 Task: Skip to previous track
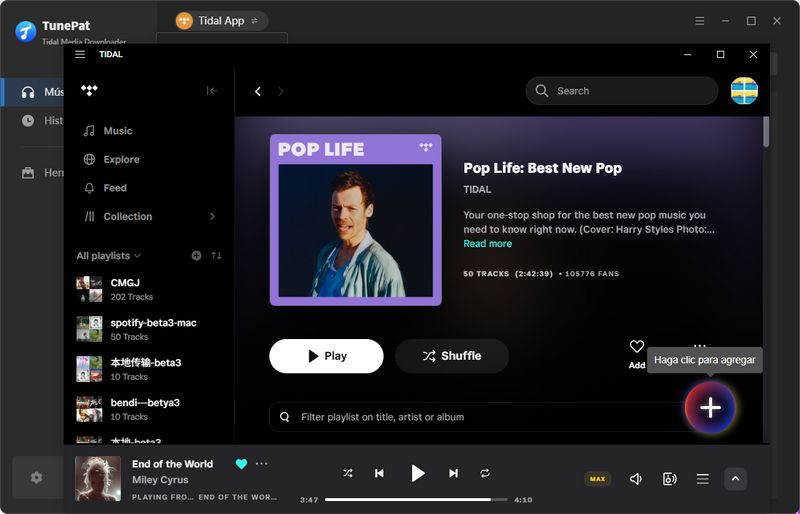pos(379,473)
